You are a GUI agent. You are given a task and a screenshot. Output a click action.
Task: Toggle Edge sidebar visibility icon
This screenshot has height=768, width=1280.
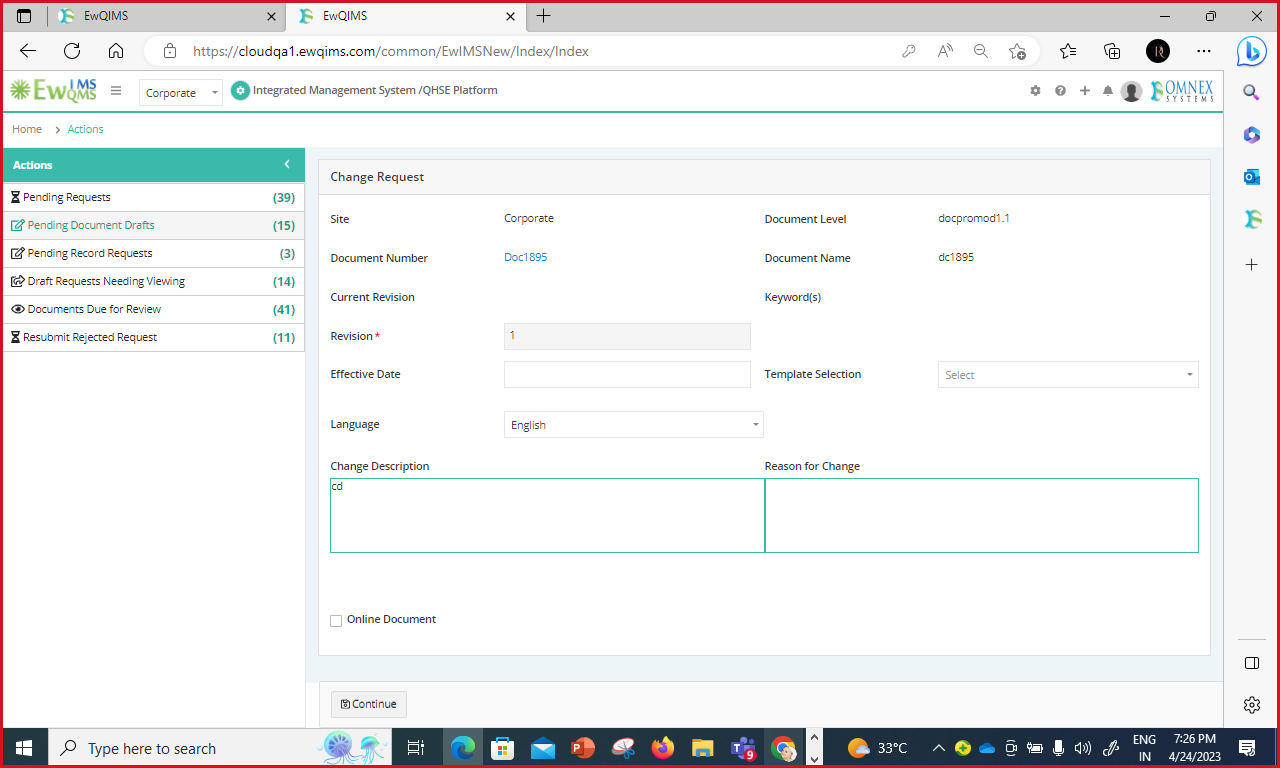coord(1251,663)
